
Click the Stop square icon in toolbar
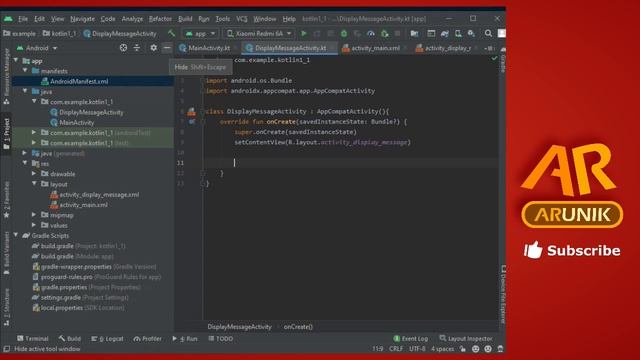coord(397,33)
